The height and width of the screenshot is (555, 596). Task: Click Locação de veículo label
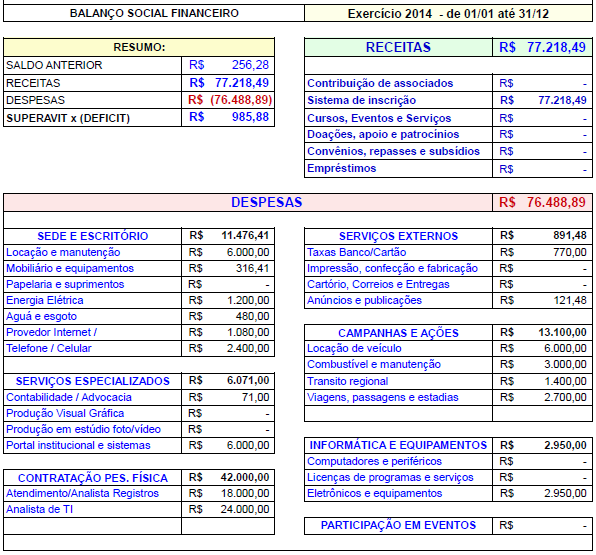pos(354,348)
